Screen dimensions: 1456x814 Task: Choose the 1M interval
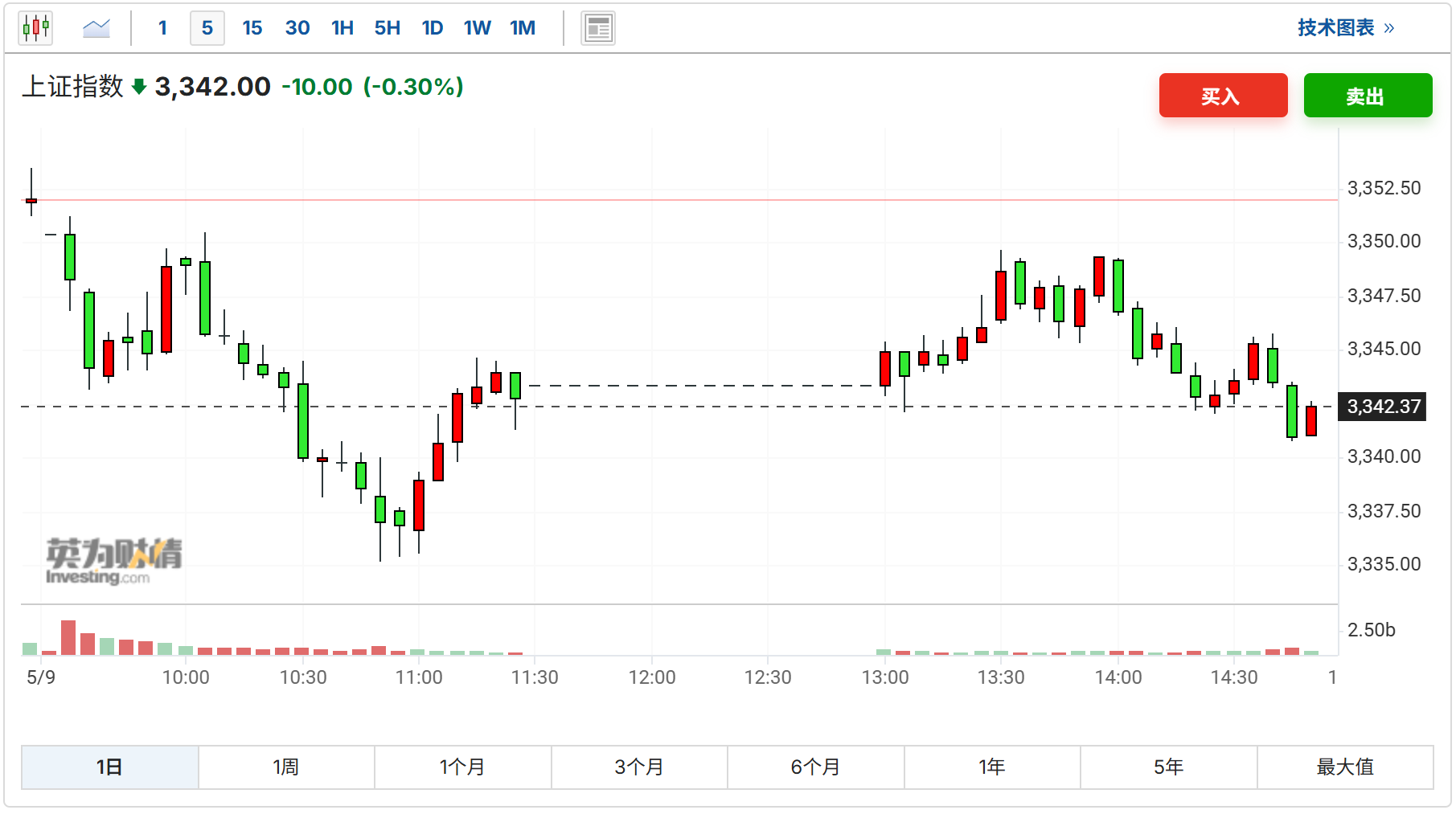[x=523, y=28]
